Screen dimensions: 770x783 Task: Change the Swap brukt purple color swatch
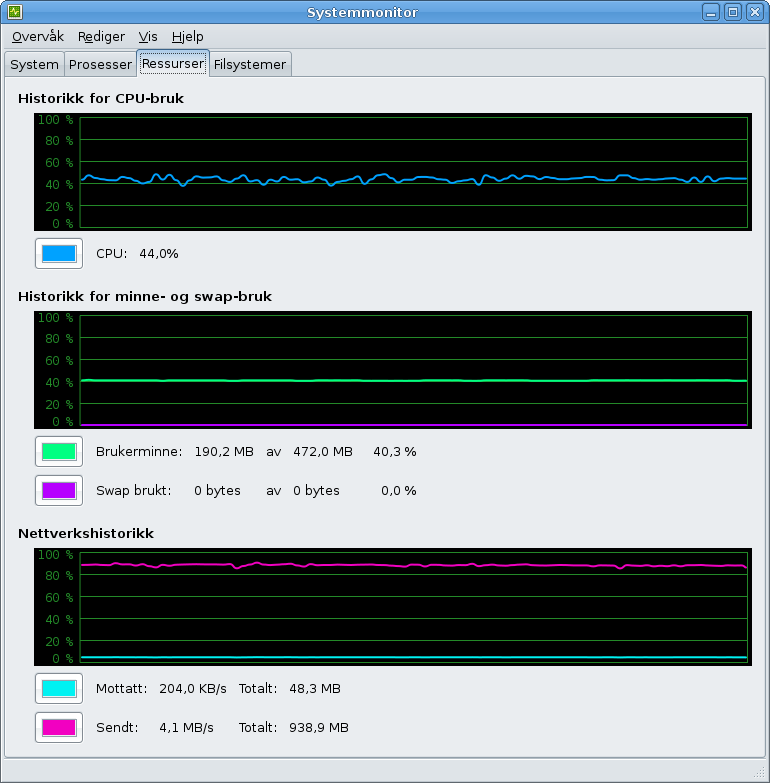[x=59, y=490]
